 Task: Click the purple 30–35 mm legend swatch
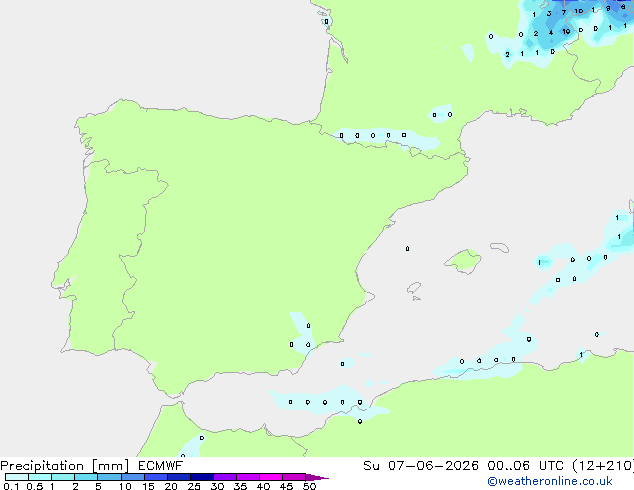(x=225, y=477)
